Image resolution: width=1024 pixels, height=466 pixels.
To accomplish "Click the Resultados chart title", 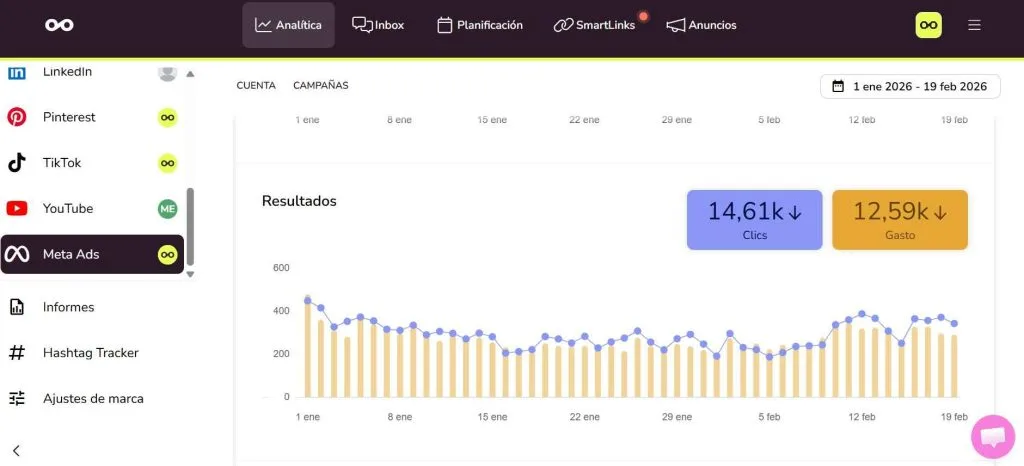I will point(299,201).
